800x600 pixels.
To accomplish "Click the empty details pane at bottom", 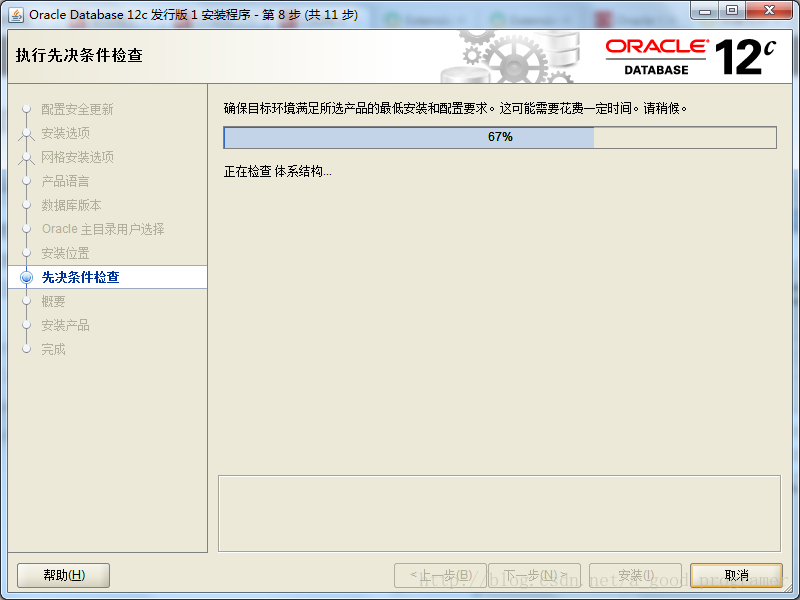I will (x=499, y=513).
